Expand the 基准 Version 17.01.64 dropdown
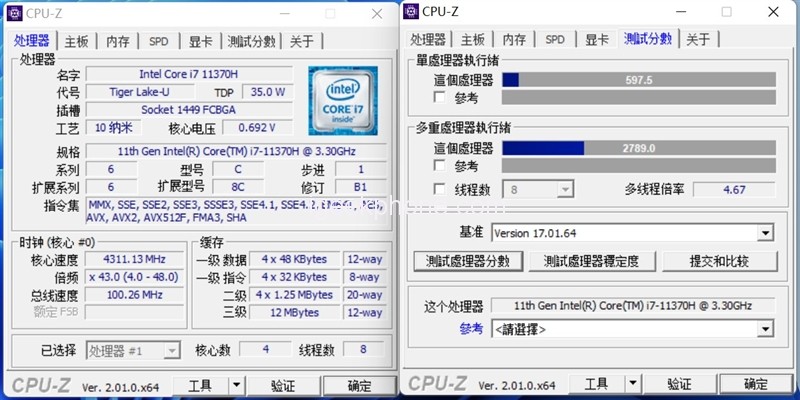The width and height of the screenshot is (800, 400). pyautogui.click(x=765, y=233)
